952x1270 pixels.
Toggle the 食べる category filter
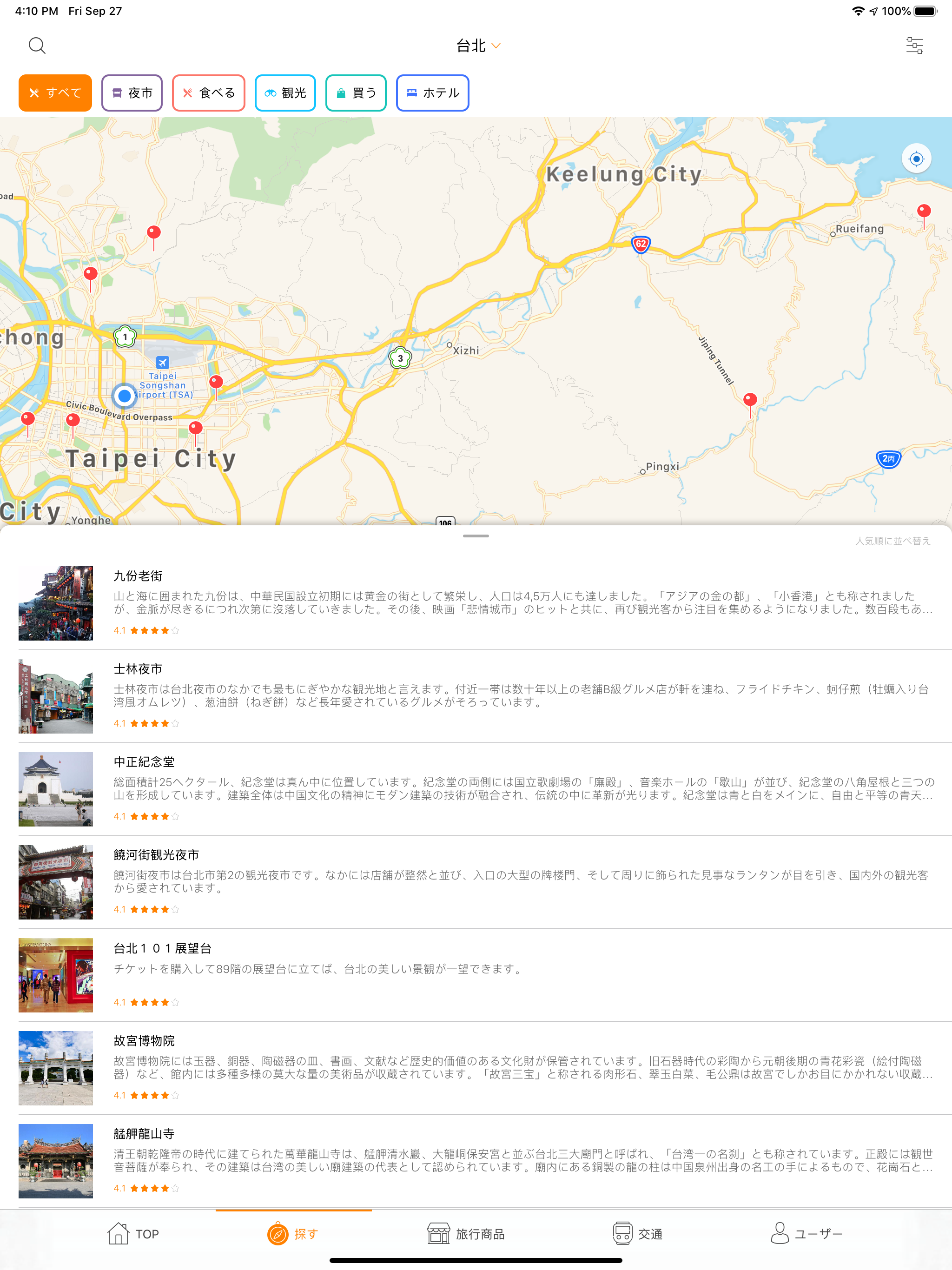pyautogui.click(x=208, y=93)
